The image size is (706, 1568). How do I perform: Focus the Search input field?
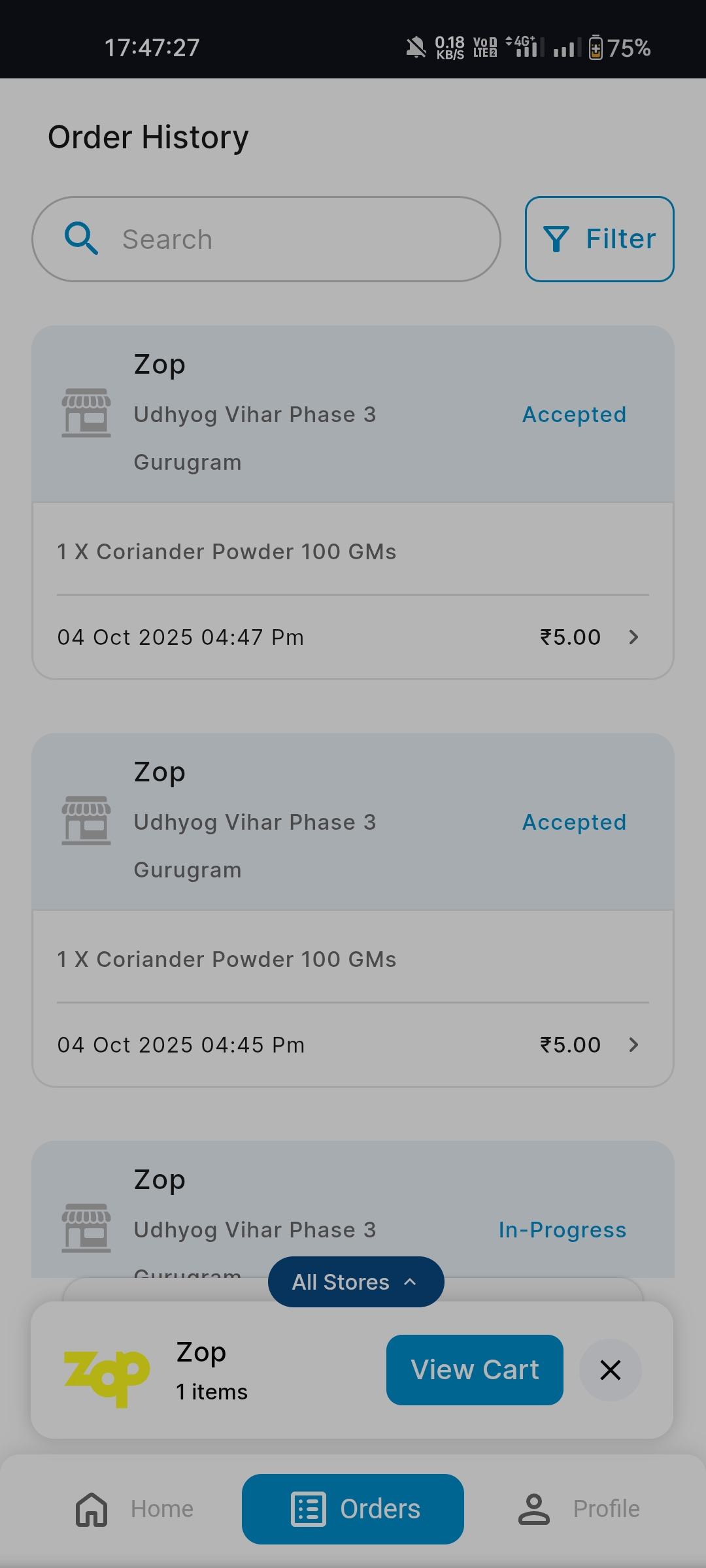point(294,239)
